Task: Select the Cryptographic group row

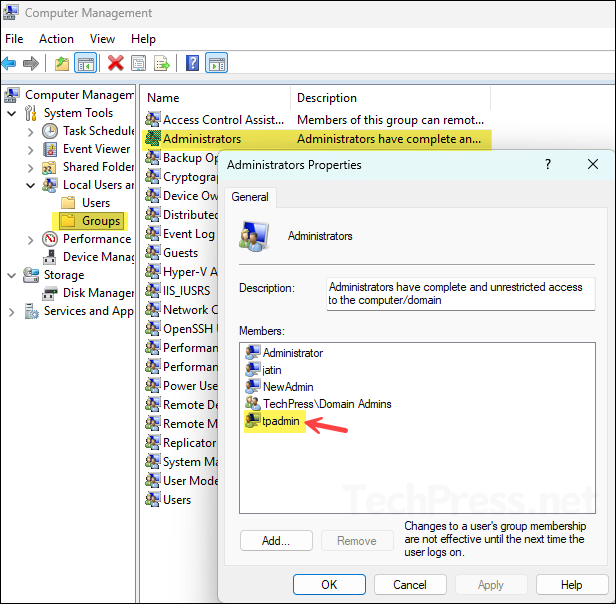Action: click(181, 176)
